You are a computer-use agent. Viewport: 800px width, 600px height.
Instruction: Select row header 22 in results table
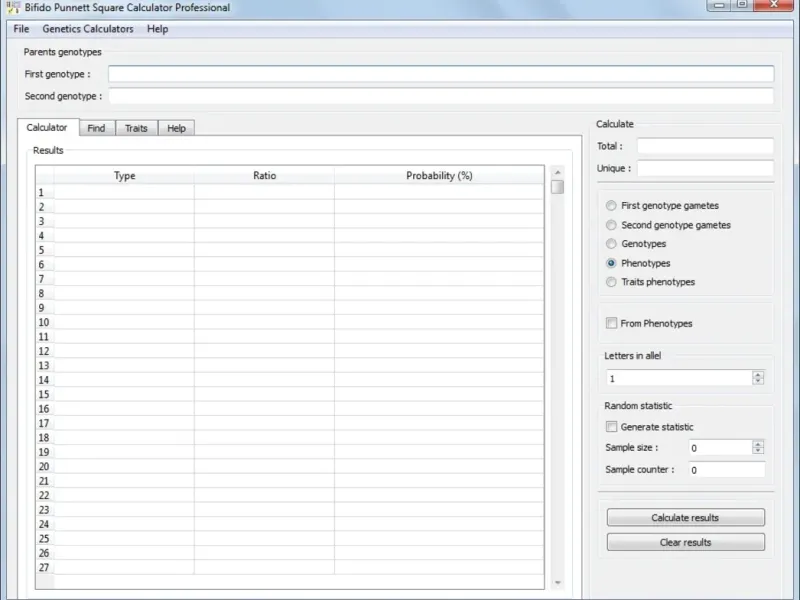click(44, 495)
